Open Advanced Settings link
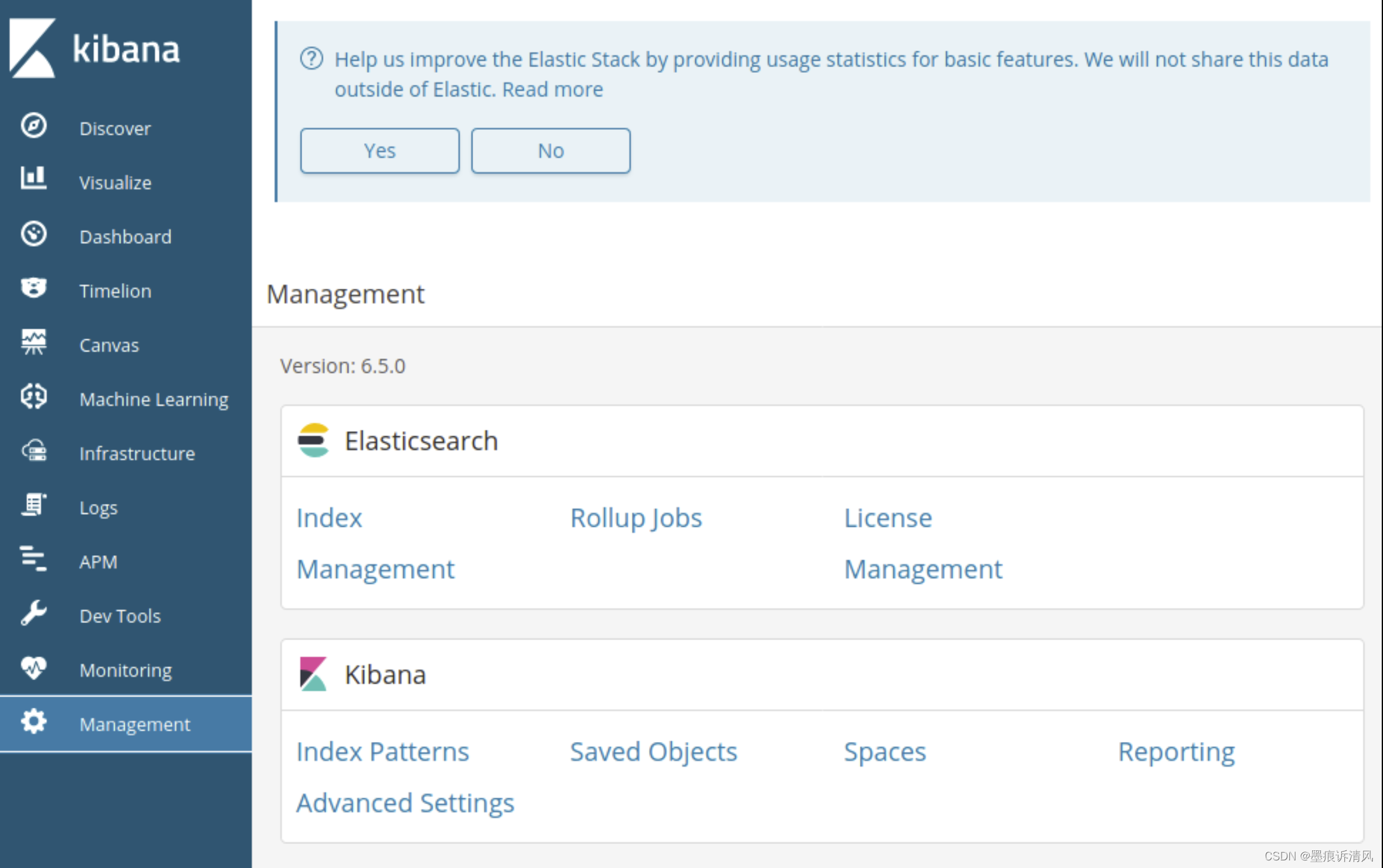The width and height of the screenshot is (1383, 868). click(x=405, y=803)
